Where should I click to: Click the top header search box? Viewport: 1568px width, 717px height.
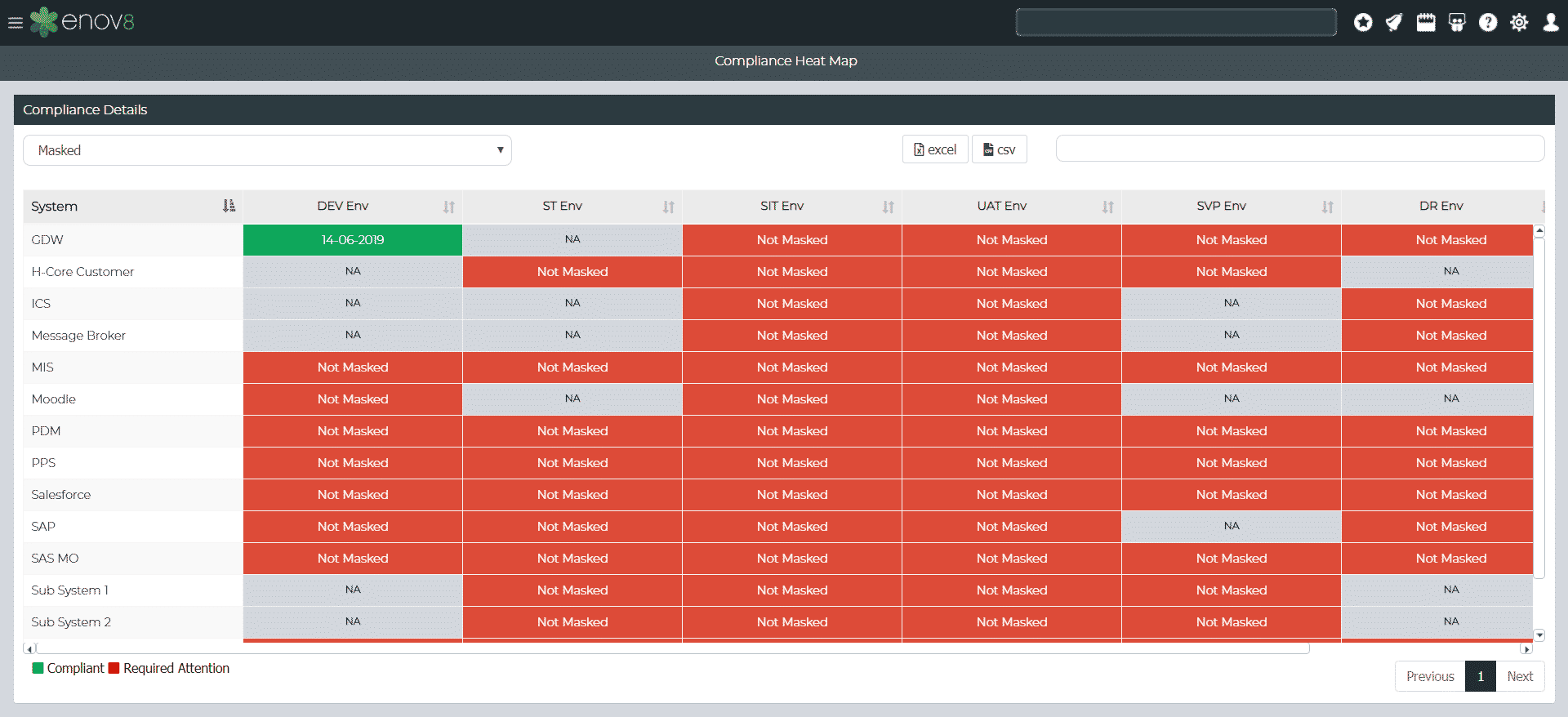[x=1175, y=22]
